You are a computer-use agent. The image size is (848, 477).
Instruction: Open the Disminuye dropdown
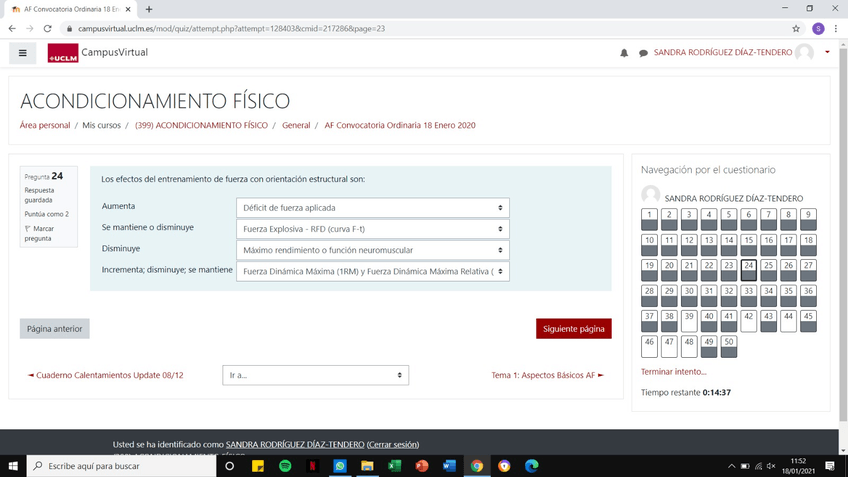pyautogui.click(x=373, y=250)
